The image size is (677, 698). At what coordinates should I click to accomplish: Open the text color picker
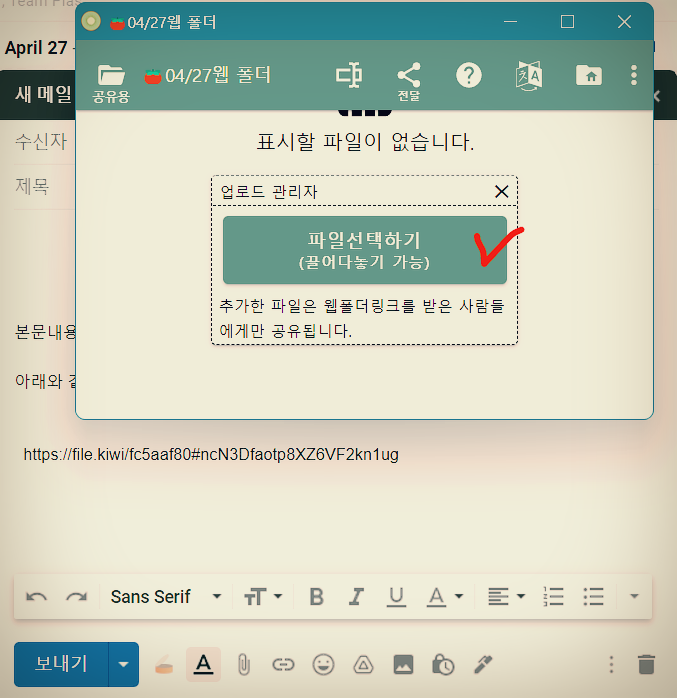click(x=445, y=597)
